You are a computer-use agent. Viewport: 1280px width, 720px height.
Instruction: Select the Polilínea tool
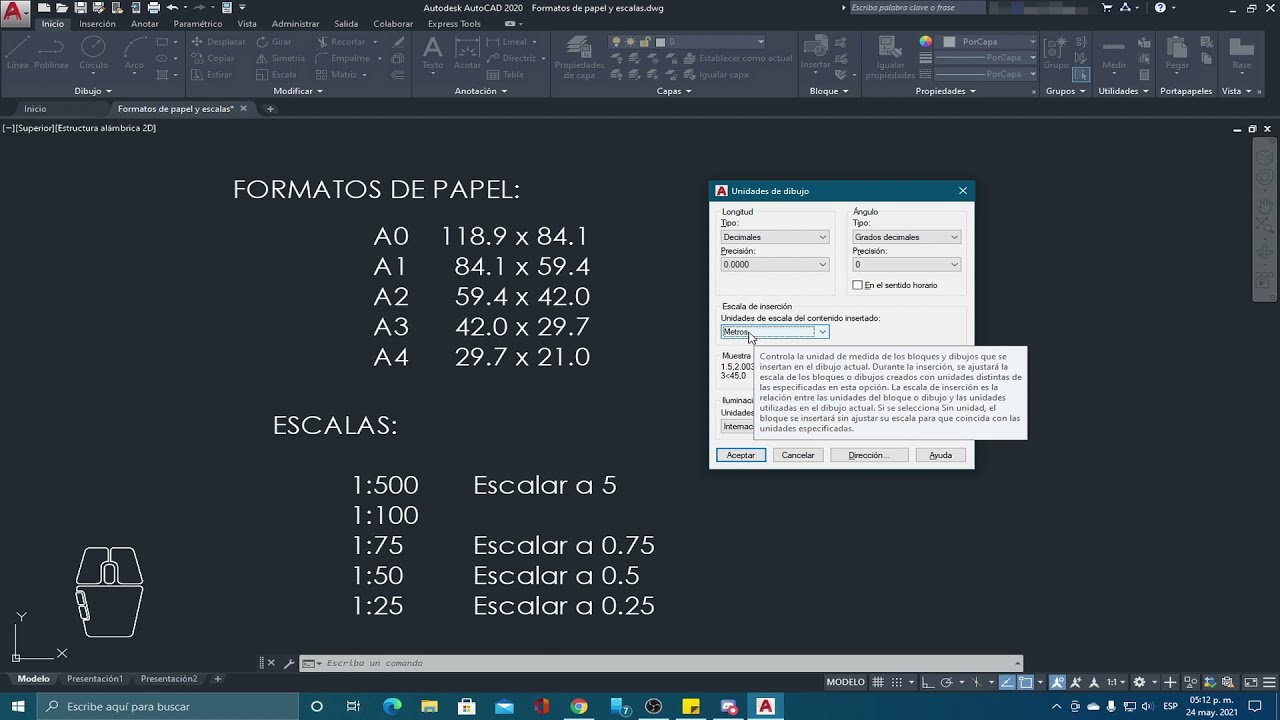(51, 52)
